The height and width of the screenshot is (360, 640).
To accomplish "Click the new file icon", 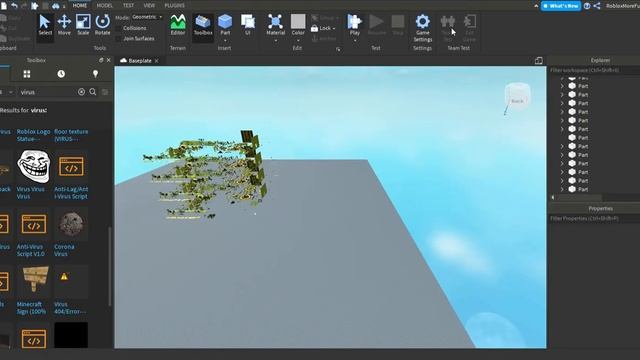I will pyautogui.click(x=4, y=5).
